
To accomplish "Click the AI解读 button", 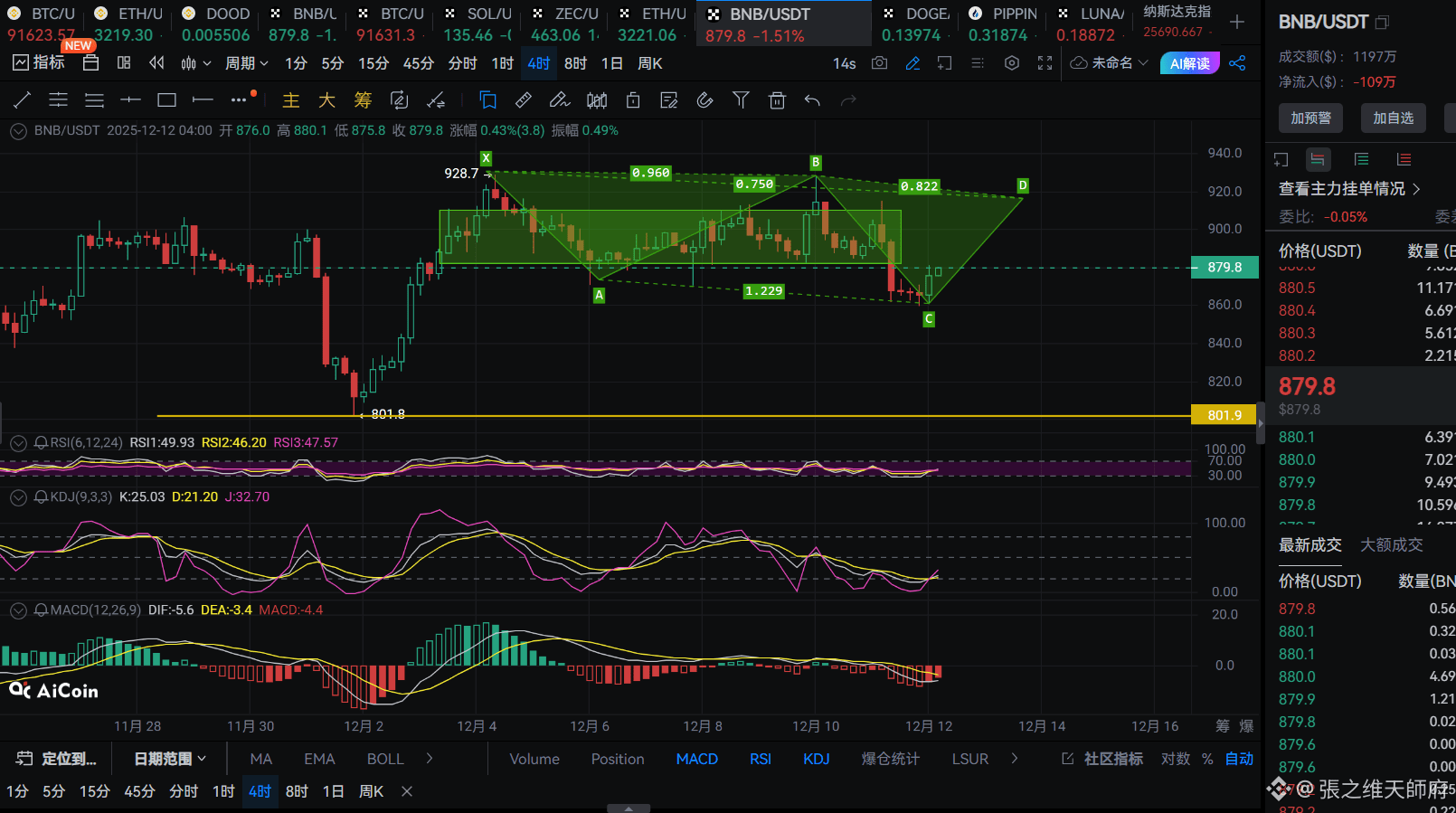I will click(x=1189, y=63).
